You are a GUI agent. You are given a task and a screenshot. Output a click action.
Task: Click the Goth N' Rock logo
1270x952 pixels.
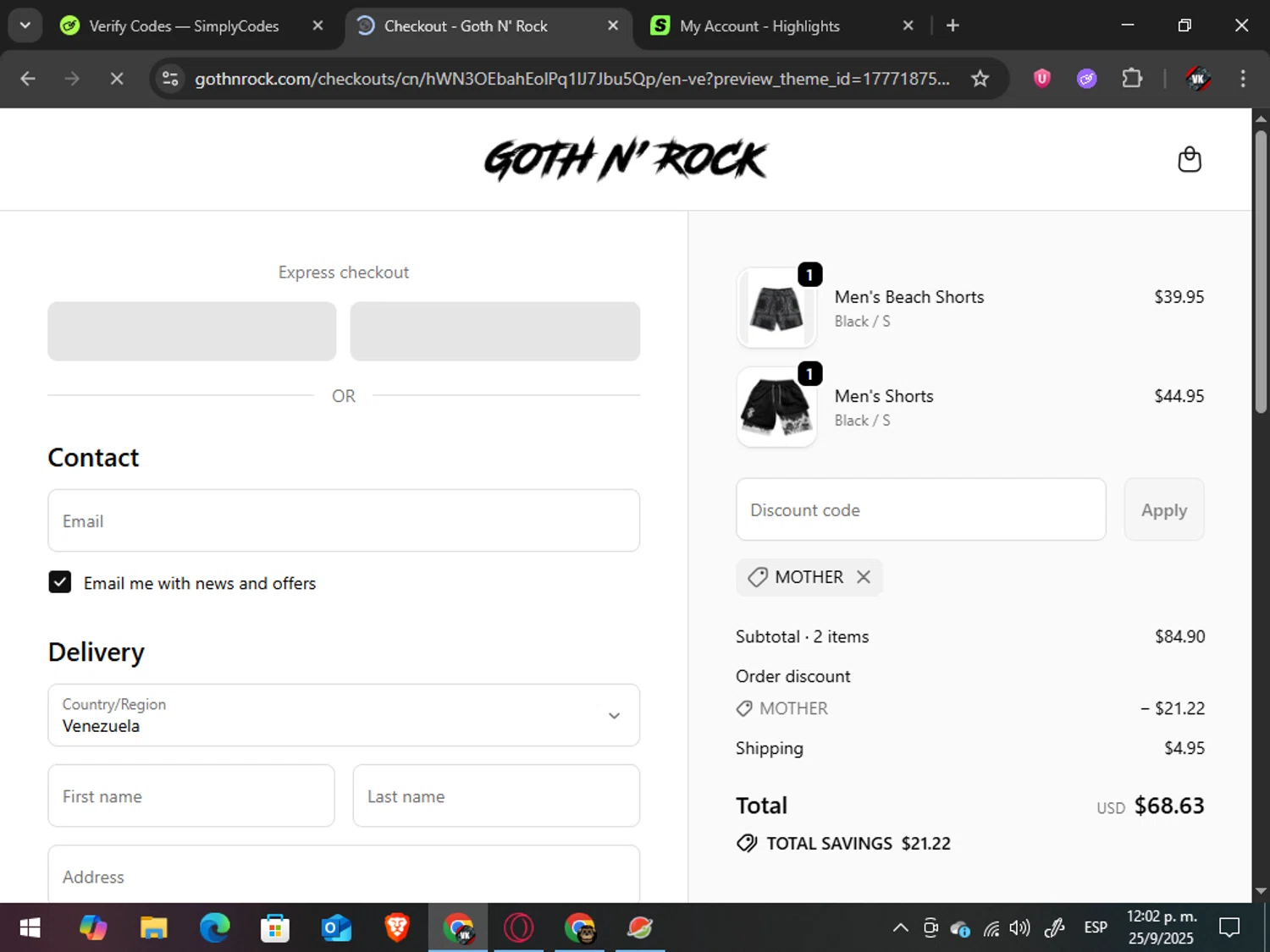626,159
